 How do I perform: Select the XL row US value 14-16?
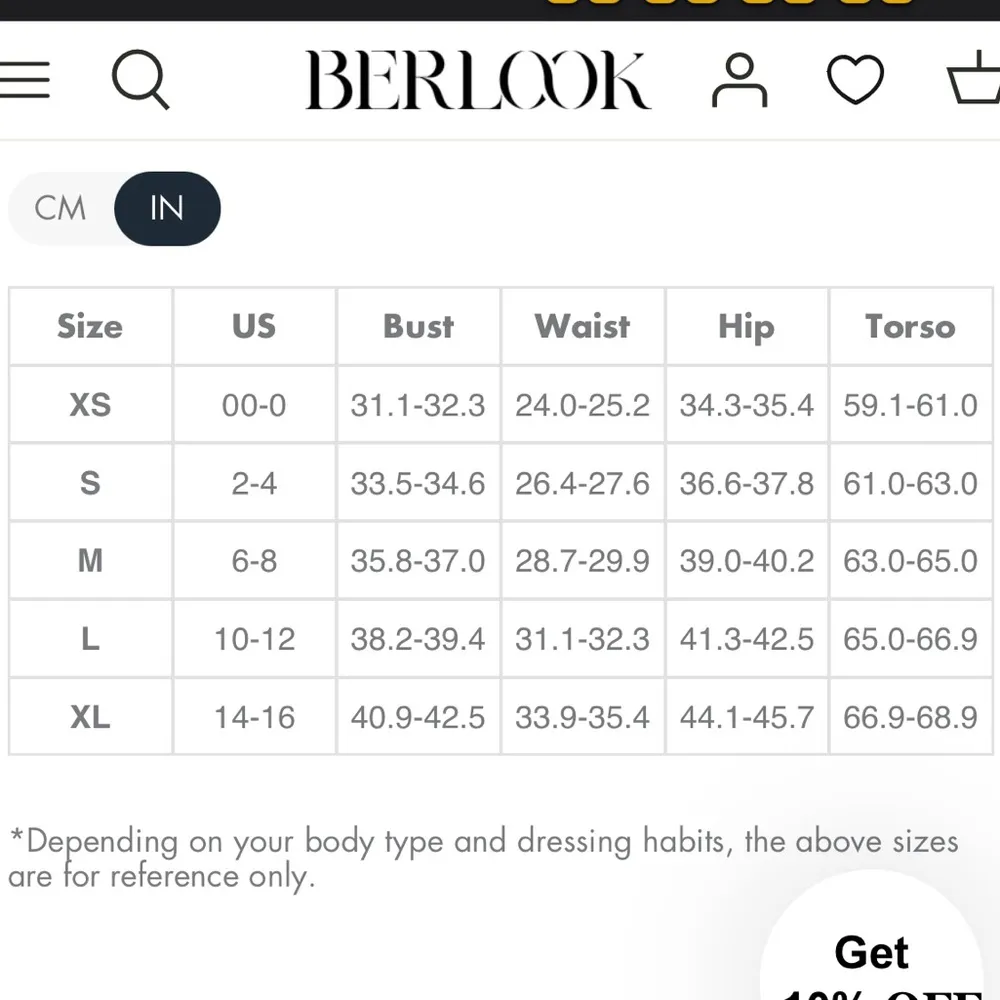pos(254,717)
